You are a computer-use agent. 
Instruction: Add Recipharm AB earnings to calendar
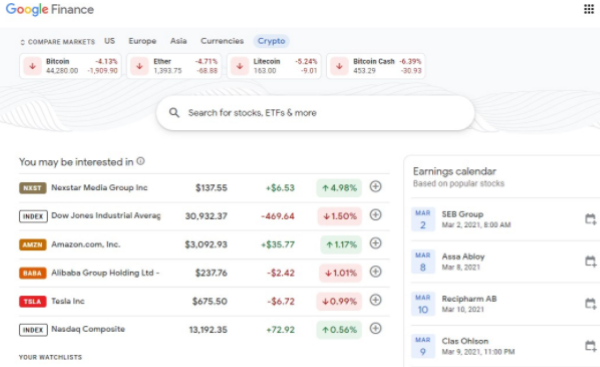click(590, 304)
